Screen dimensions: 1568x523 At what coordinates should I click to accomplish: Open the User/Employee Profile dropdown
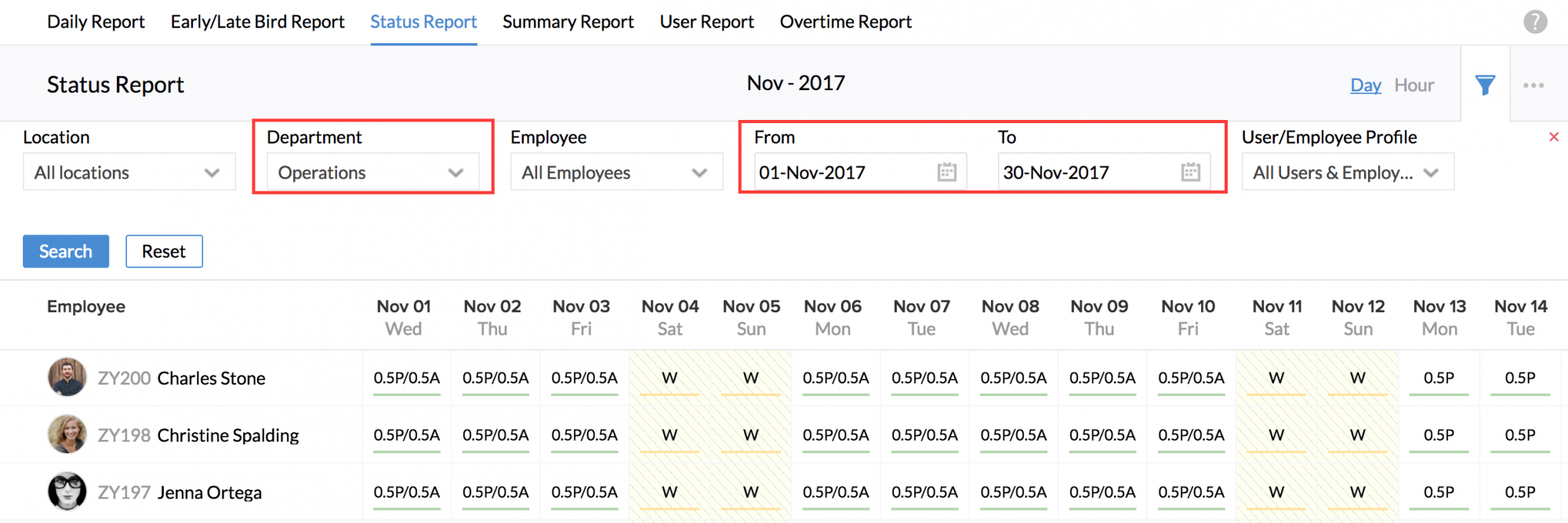[1347, 173]
